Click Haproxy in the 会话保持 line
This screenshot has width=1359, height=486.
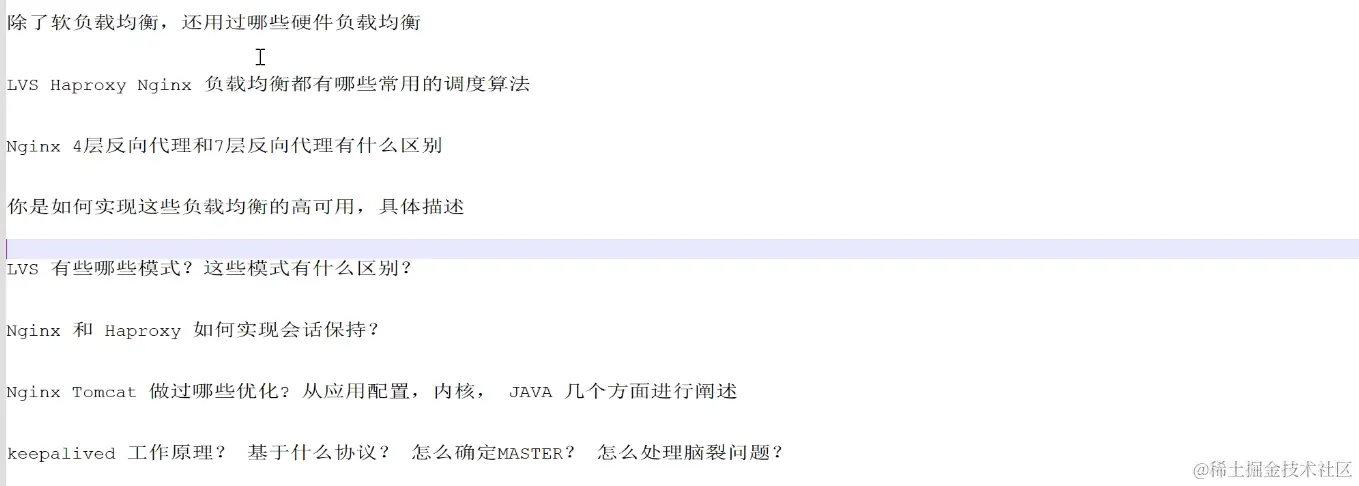point(143,331)
